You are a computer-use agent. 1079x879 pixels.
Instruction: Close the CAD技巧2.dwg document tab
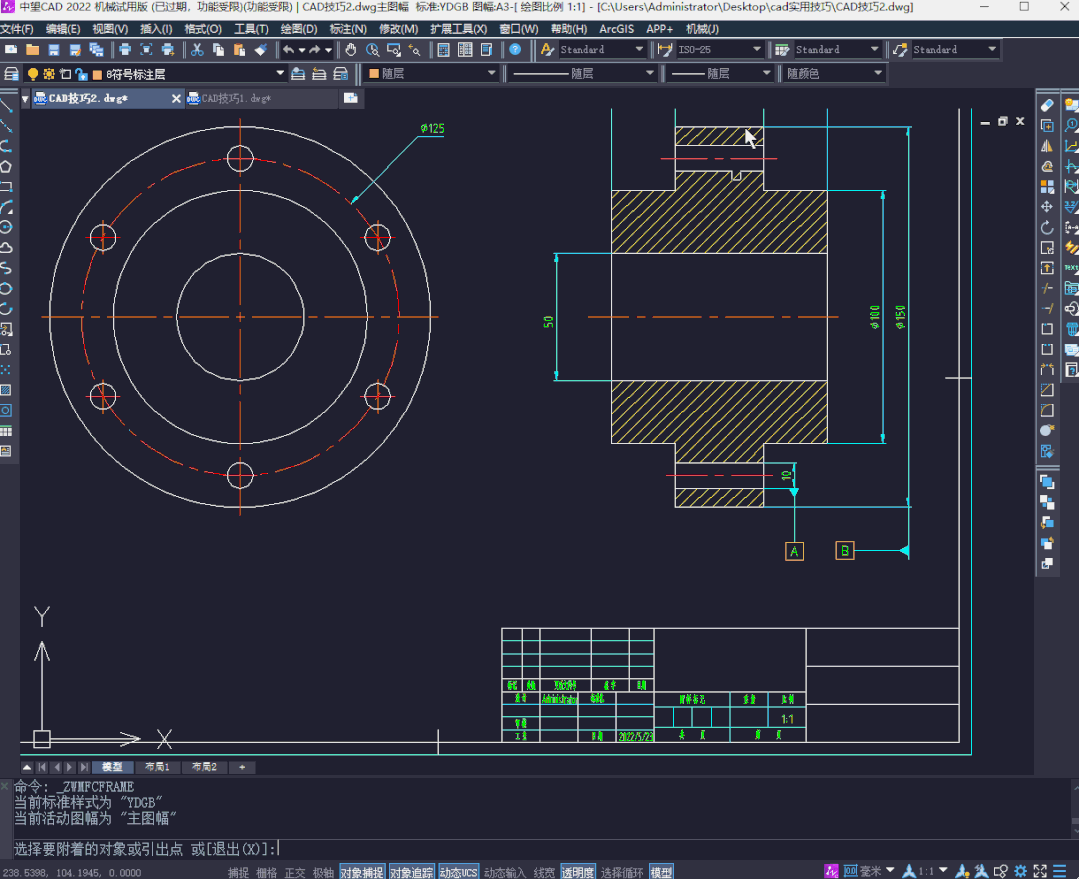(177, 98)
